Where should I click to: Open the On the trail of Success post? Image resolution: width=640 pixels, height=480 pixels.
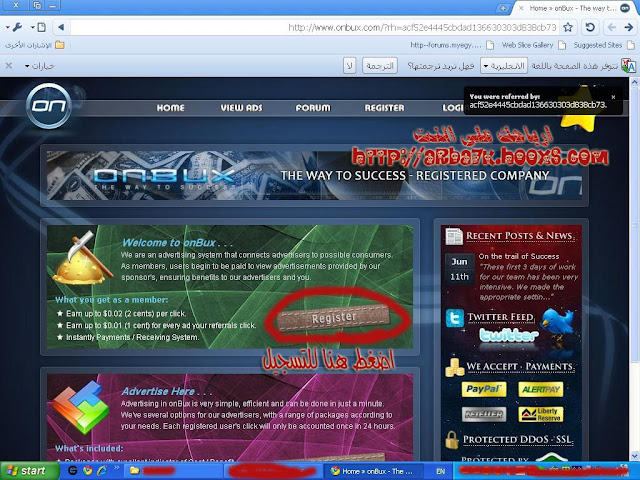click(519, 256)
